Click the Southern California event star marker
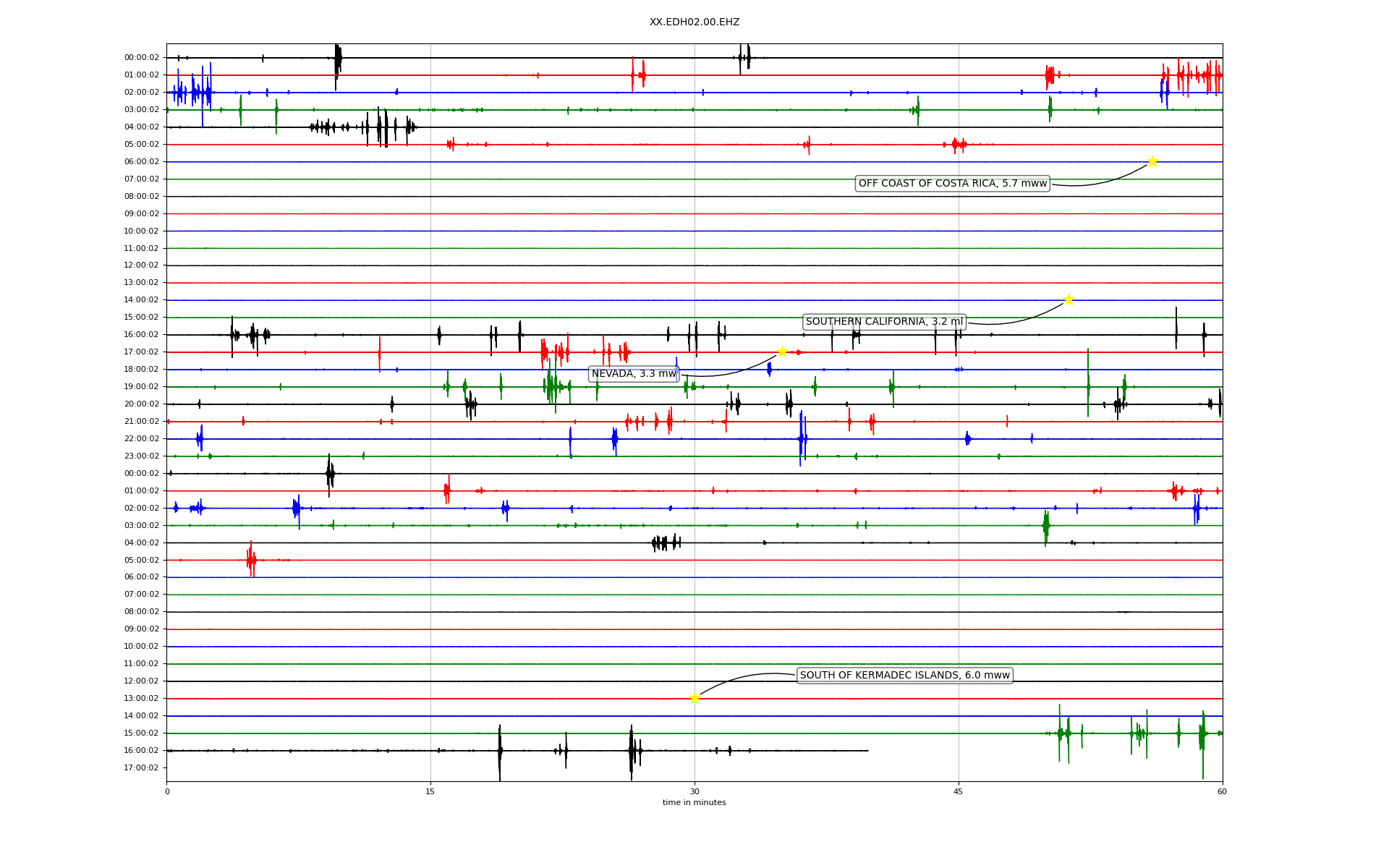1389x868 pixels. [1069, 299]
